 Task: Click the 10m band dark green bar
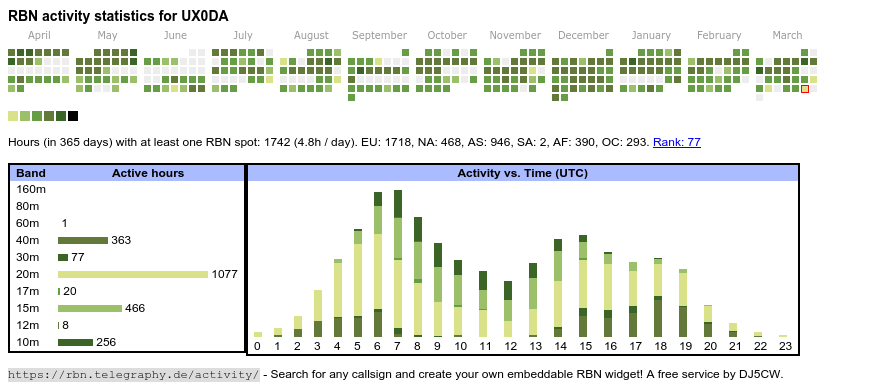[x=75, y=342]
